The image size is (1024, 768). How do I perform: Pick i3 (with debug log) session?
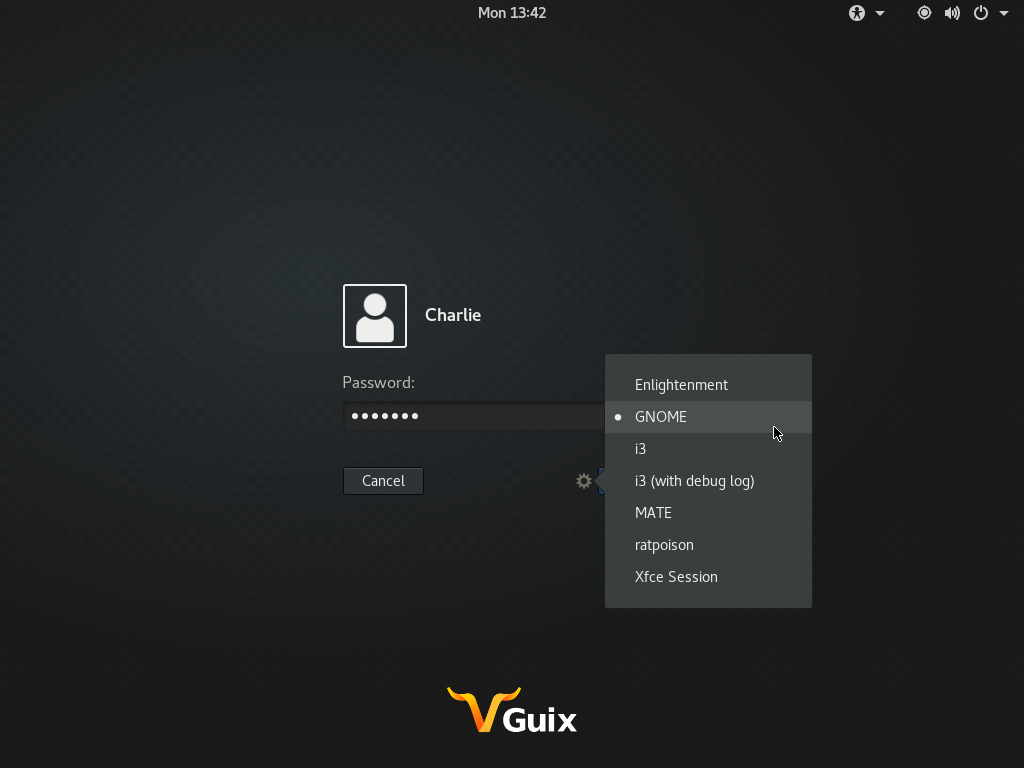pos(694,481)
